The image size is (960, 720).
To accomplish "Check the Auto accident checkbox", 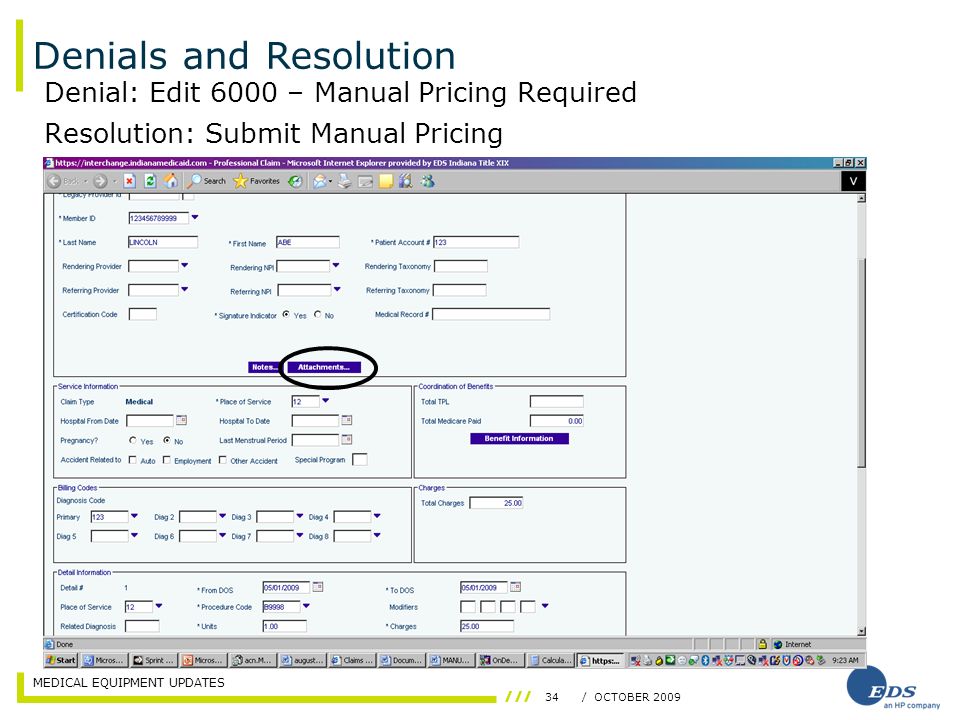I will coord(132,460).
